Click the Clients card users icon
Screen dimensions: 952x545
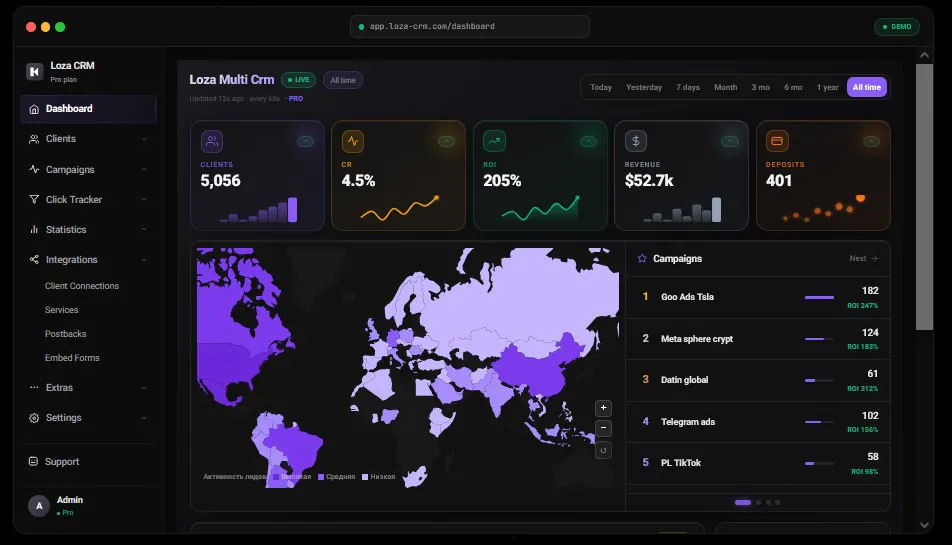click(212, 141)
